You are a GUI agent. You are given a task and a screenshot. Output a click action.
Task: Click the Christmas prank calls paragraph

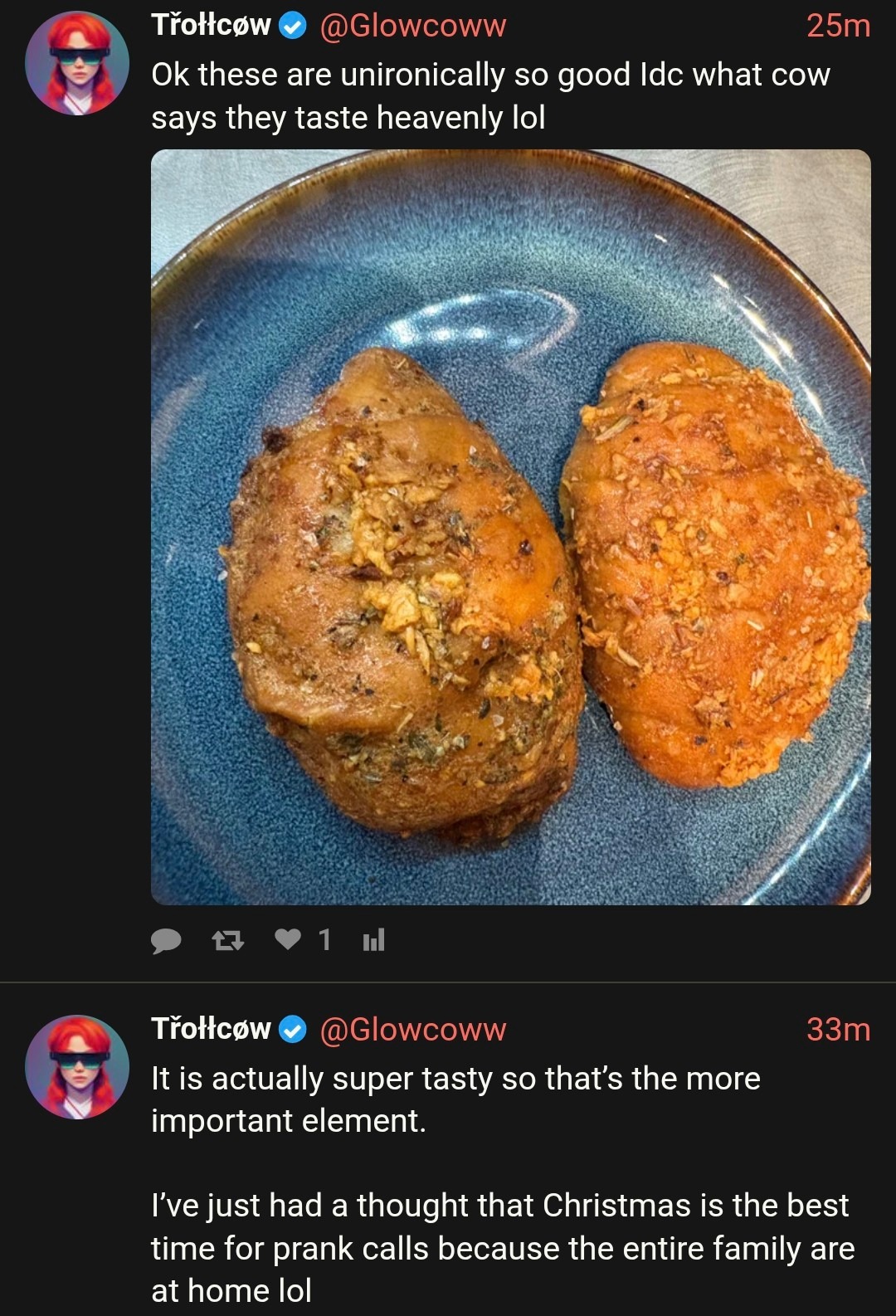(x=502, y=1248)
